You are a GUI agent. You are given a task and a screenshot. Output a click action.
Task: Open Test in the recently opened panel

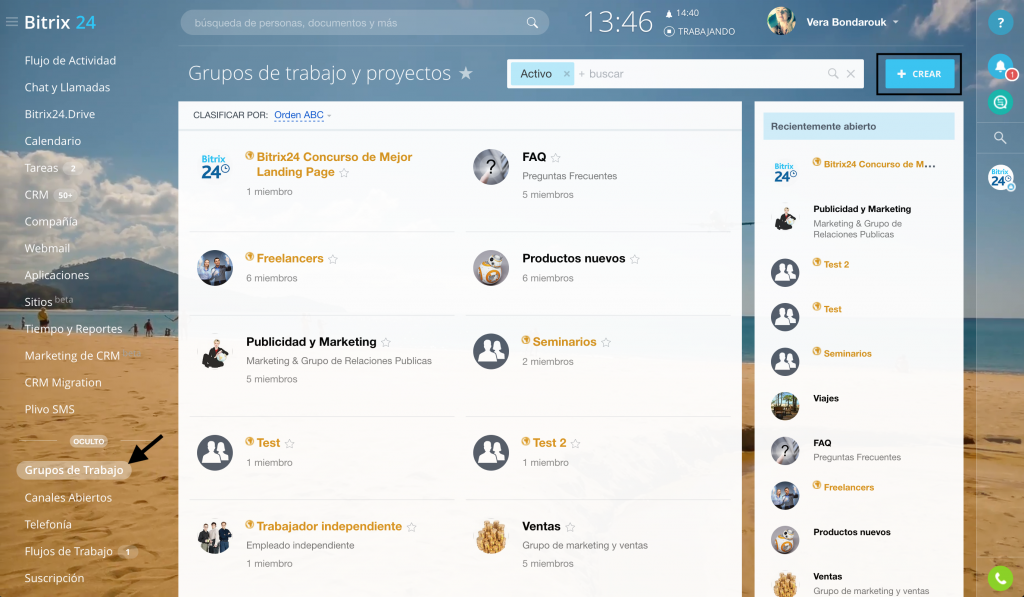pyautogui.click(x=833, y=309)
